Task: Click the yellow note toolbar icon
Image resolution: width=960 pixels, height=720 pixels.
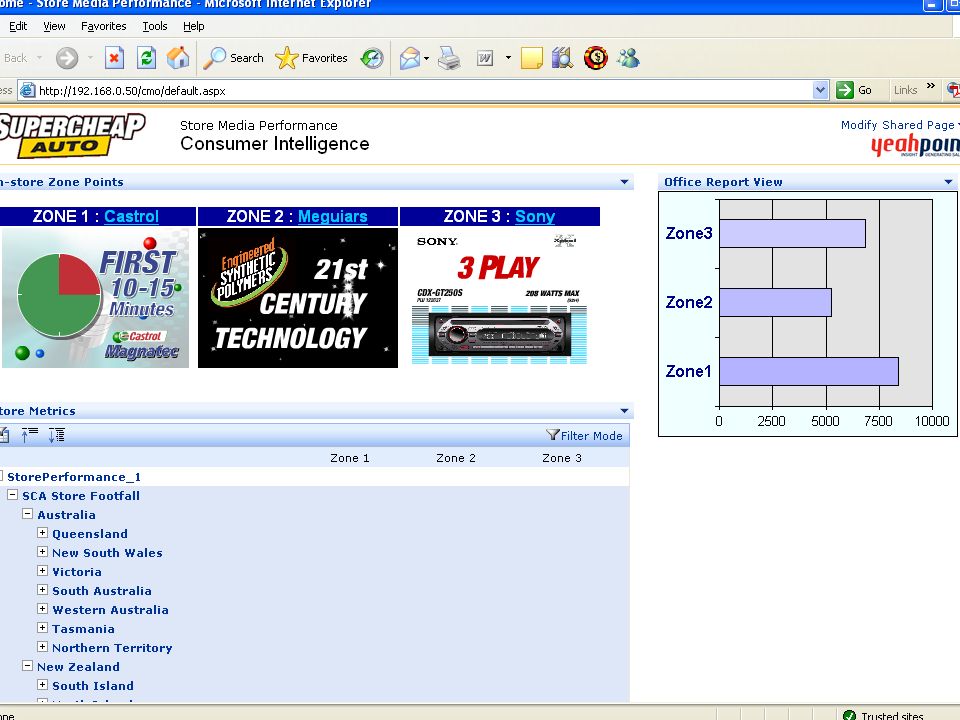Action: point(531,58)
